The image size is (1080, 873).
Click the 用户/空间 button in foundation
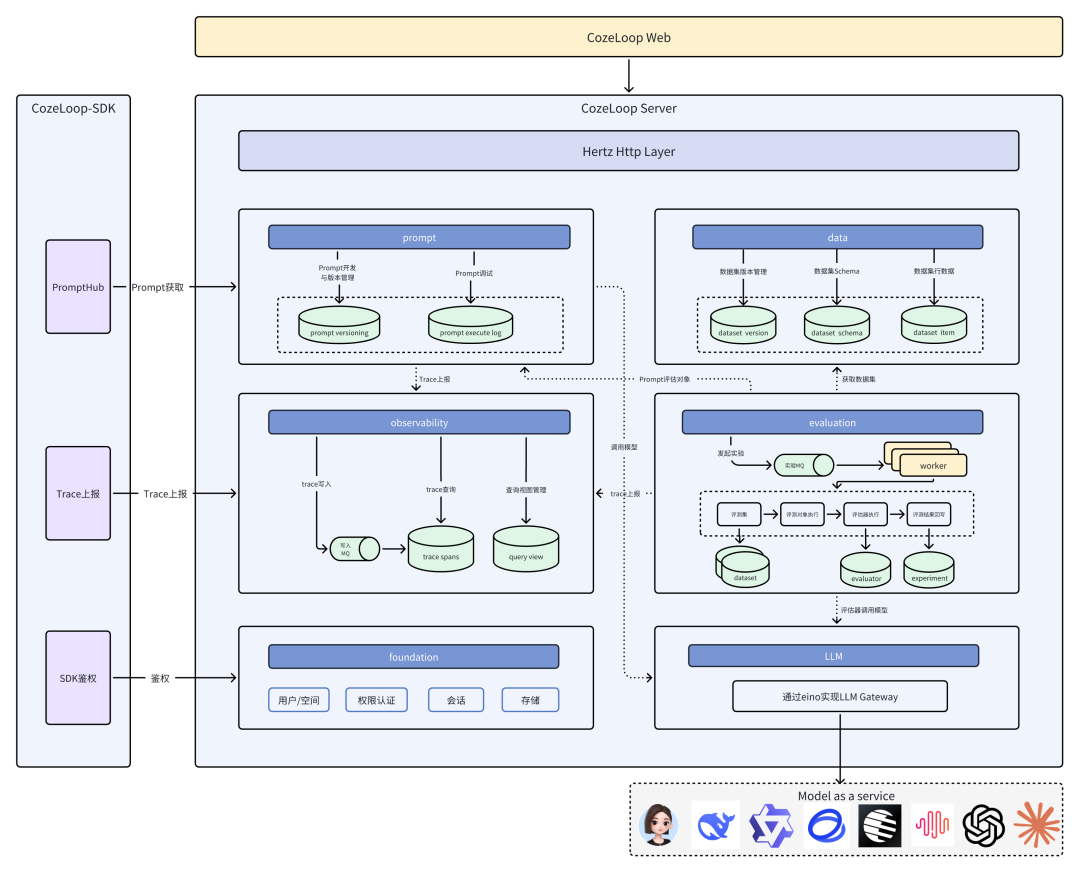tap(298, 699)
